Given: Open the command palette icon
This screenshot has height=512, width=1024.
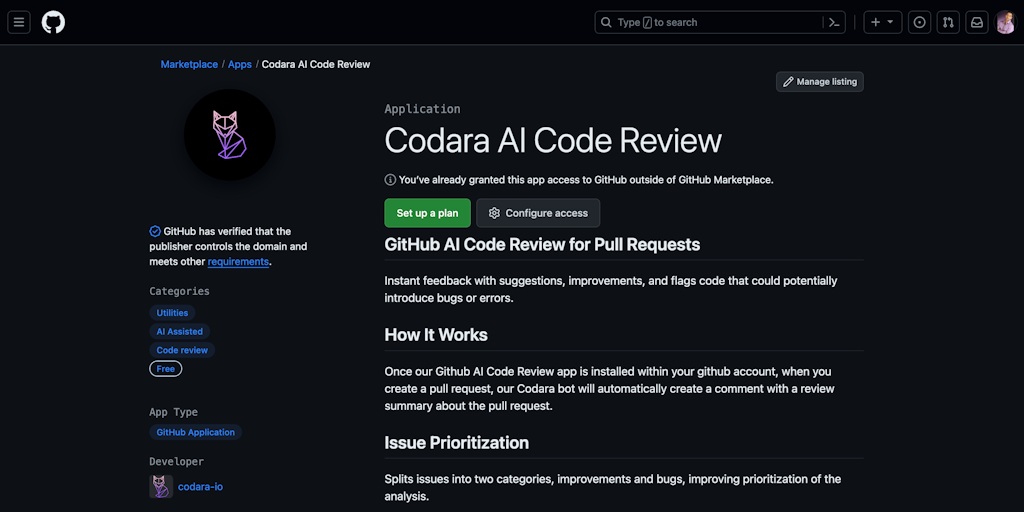Looking at the screenshot, I should (x=833, y=22).
